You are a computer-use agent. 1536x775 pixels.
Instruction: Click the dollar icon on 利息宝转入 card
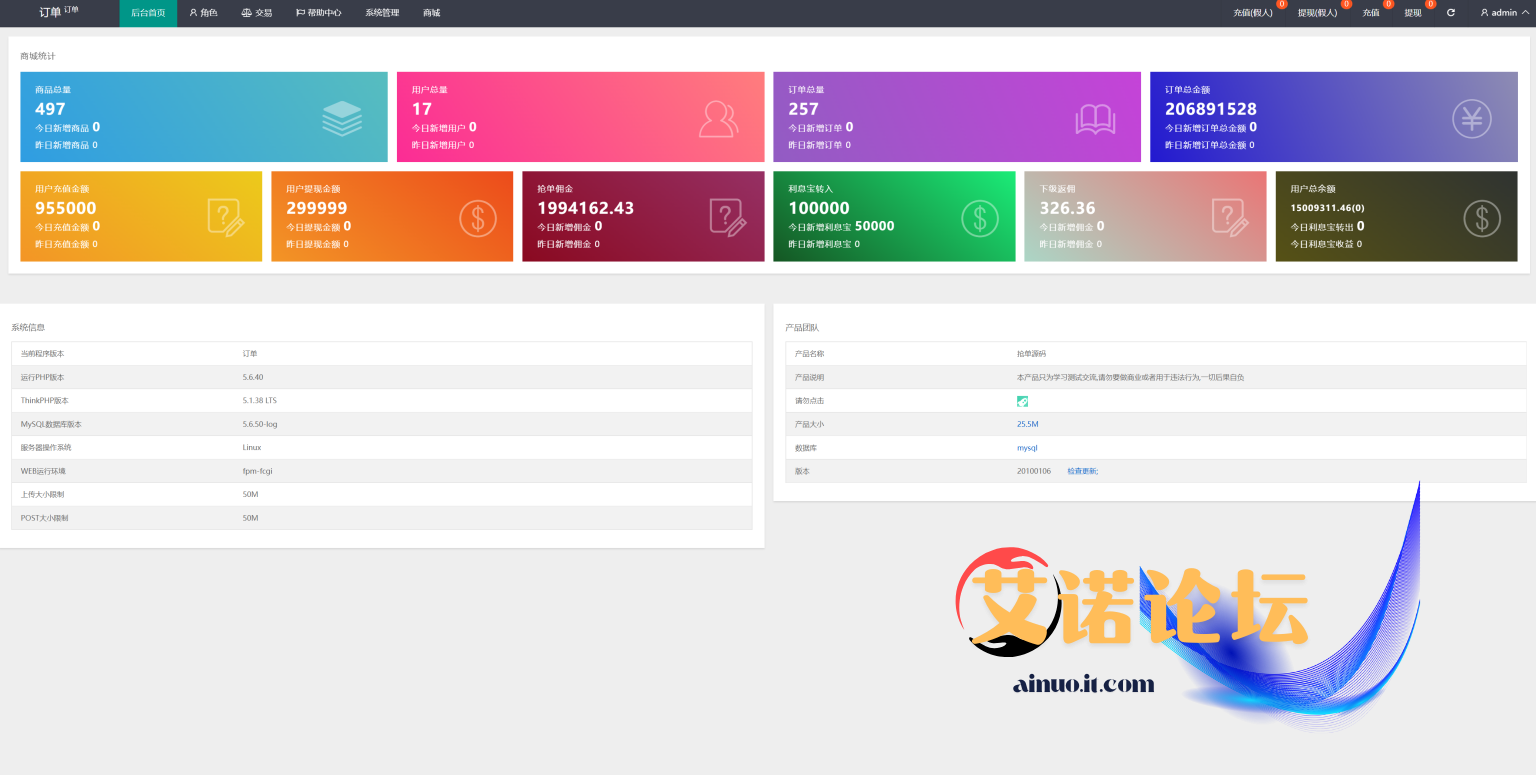[x=979, y=219]
